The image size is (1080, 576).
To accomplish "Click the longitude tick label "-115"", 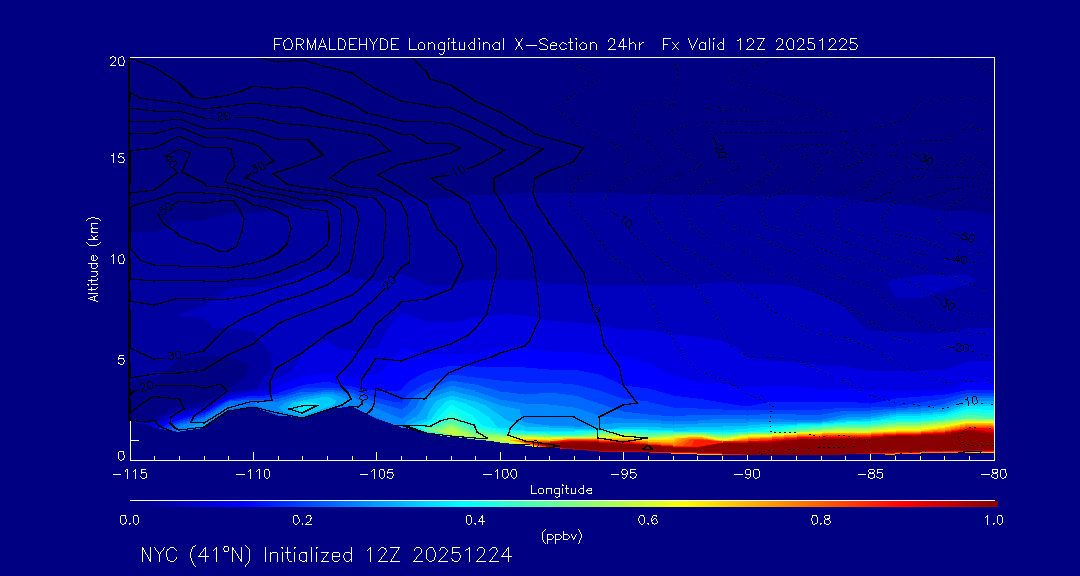I will pos(130,475).
